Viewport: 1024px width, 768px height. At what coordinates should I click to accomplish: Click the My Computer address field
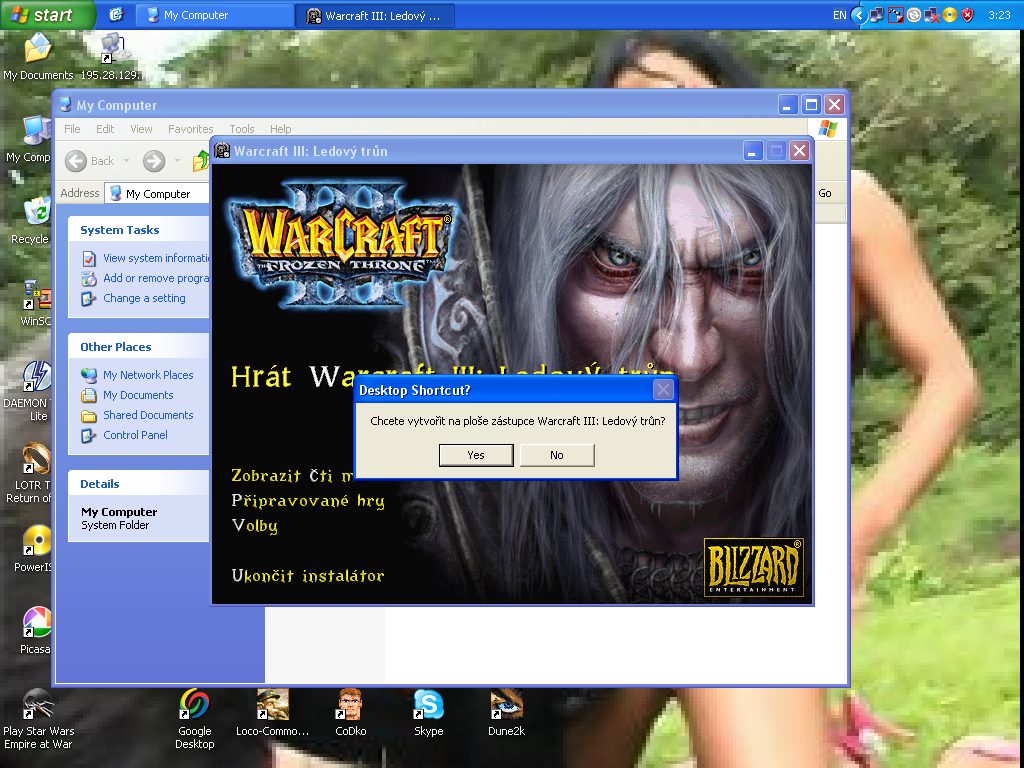tap(157, 193)
